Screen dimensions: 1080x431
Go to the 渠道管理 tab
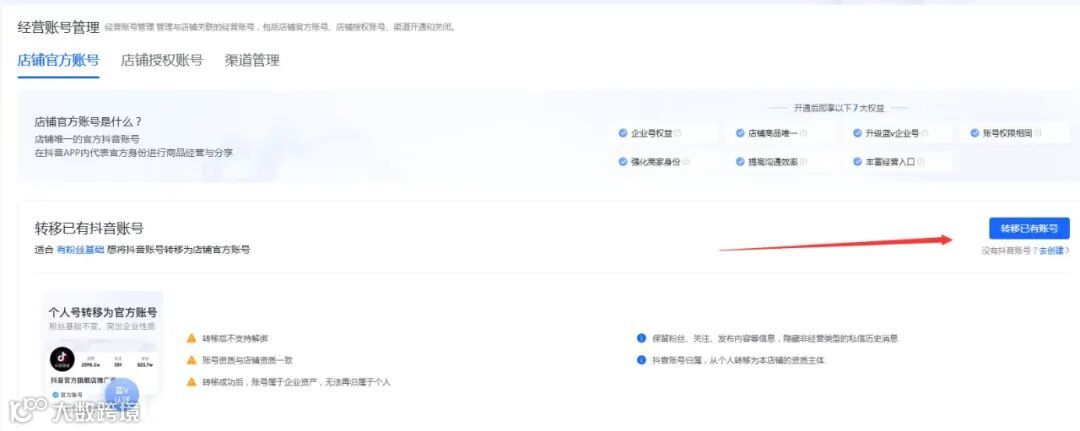tap(252, 60)
